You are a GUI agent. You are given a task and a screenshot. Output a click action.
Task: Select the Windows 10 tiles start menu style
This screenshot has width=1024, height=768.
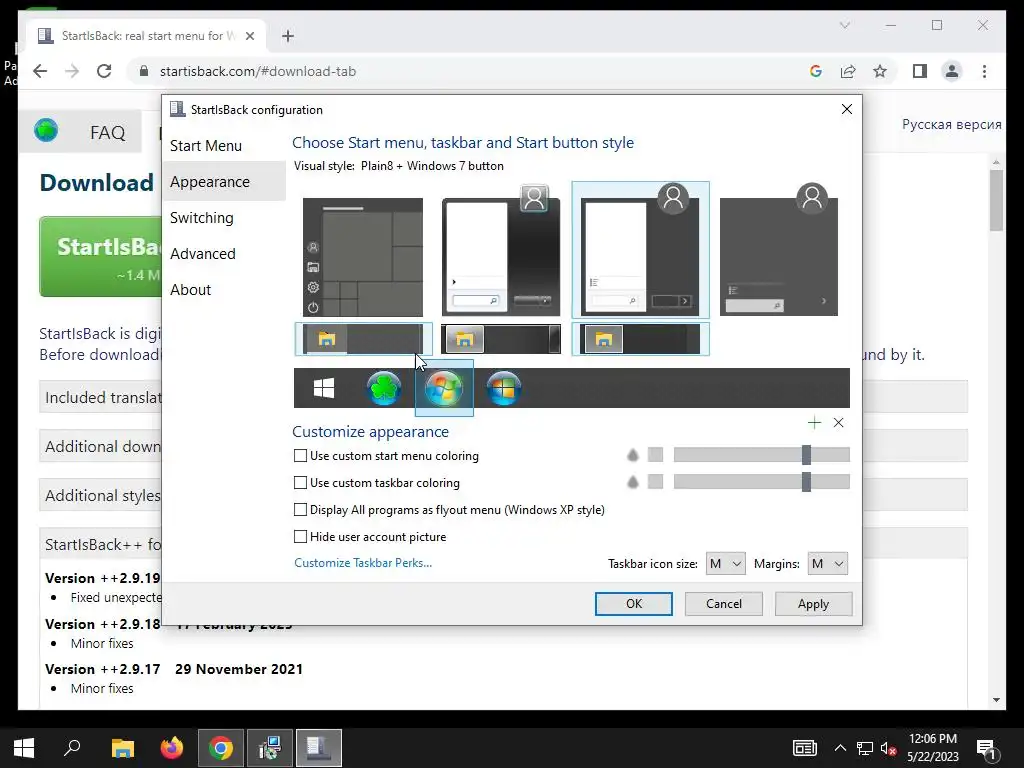[362, 257]
